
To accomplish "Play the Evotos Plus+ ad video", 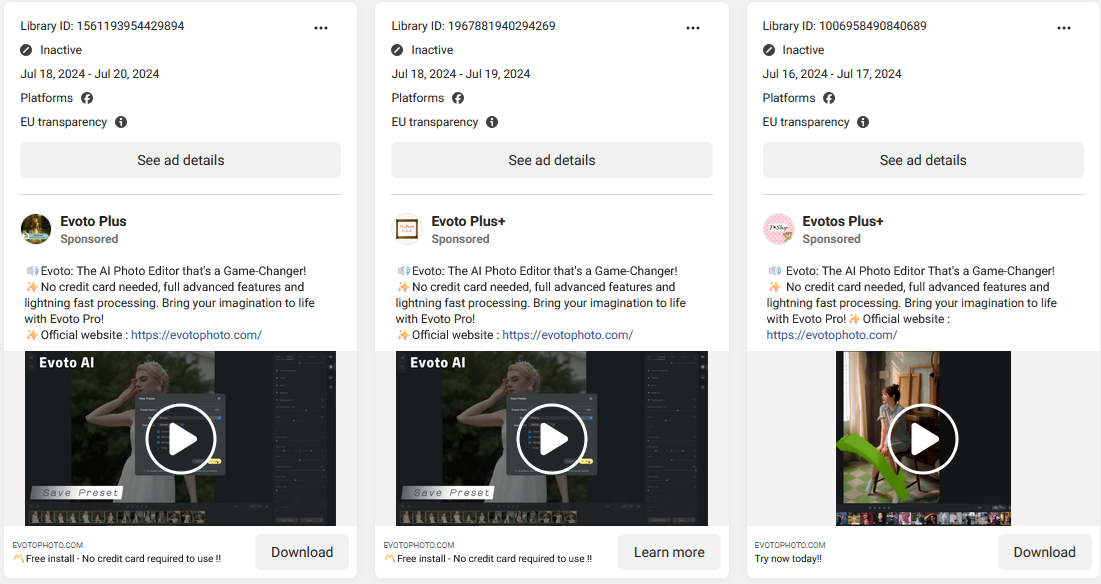I will (923, 438).
